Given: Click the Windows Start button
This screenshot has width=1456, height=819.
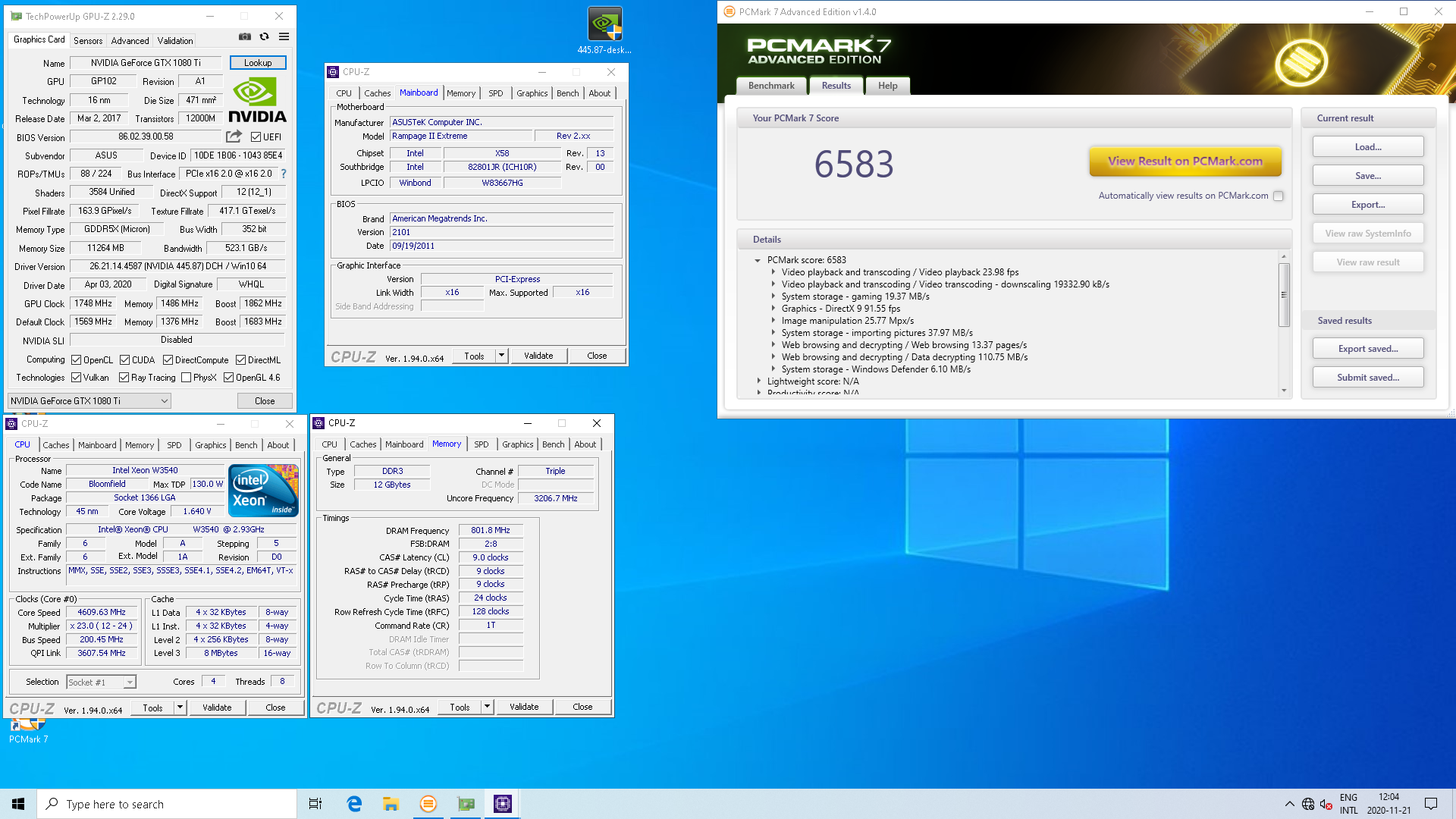Looking at the screenshot, I should click(18, 804).
